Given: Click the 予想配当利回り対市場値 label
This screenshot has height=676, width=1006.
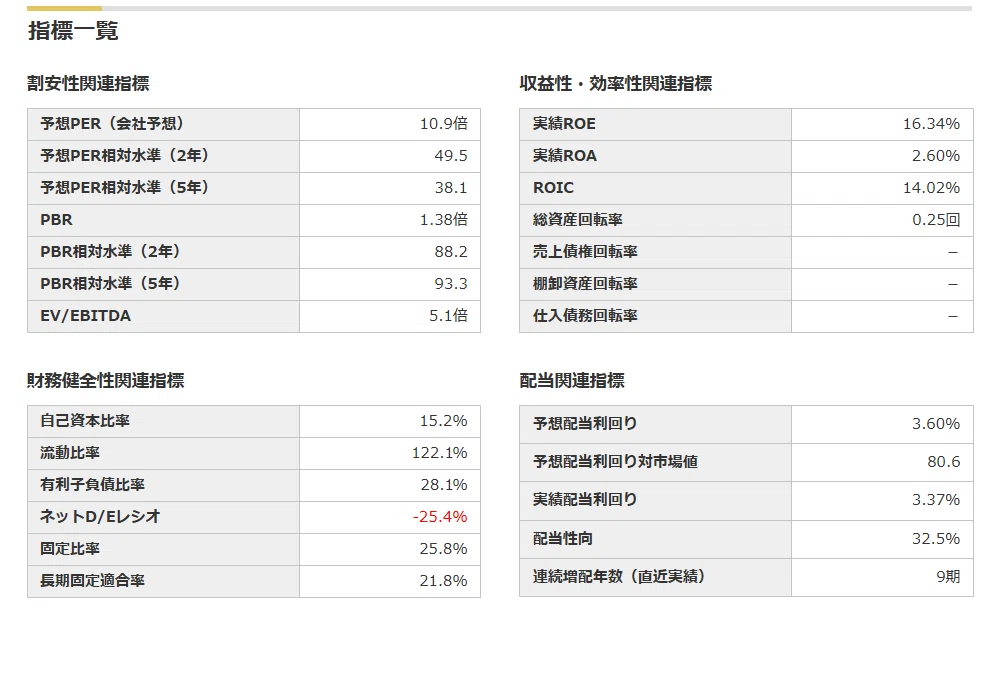Looking at the screenshot, I should (615, 462).
